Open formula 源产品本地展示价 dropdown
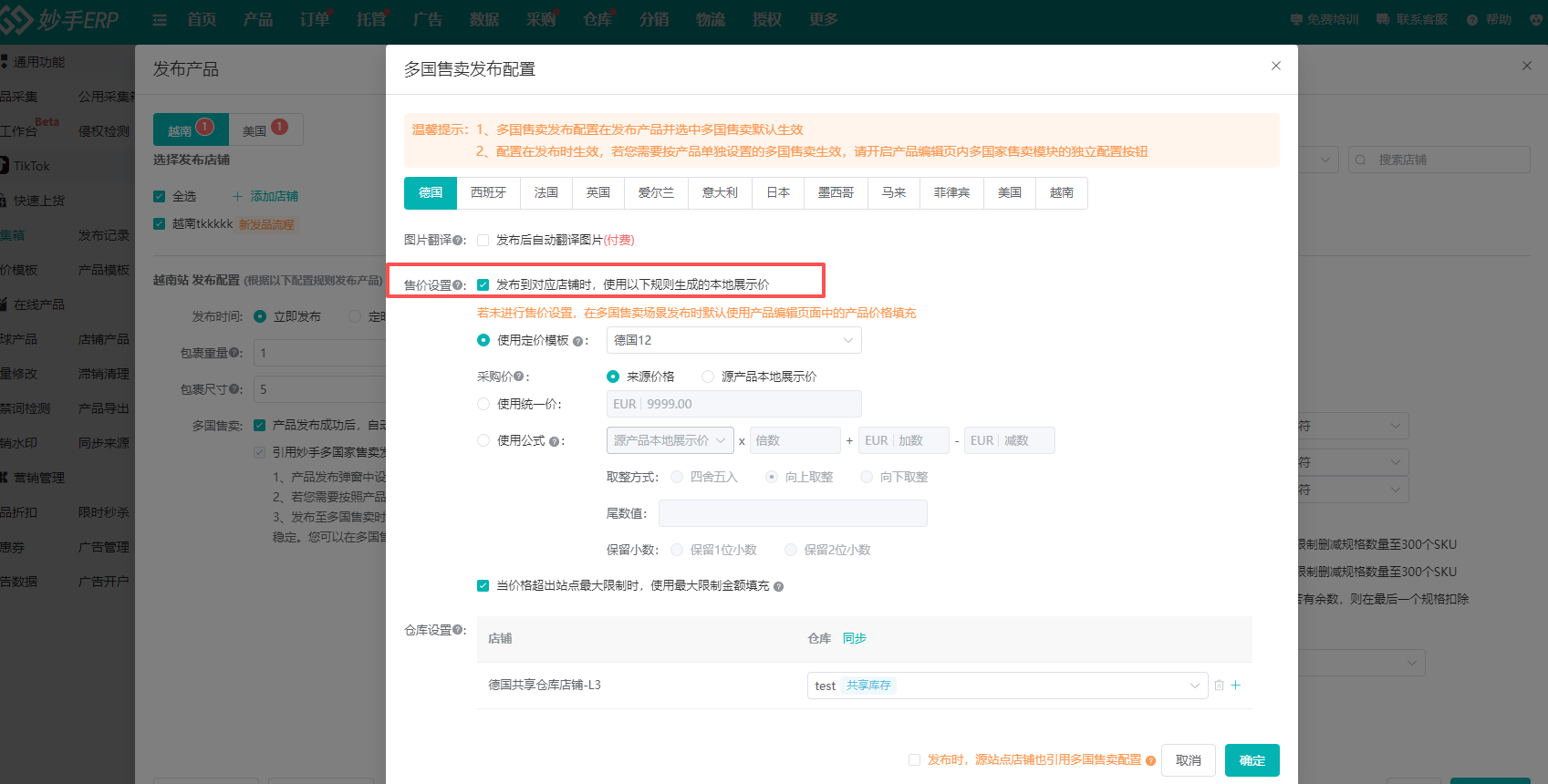 pos(670,440)
